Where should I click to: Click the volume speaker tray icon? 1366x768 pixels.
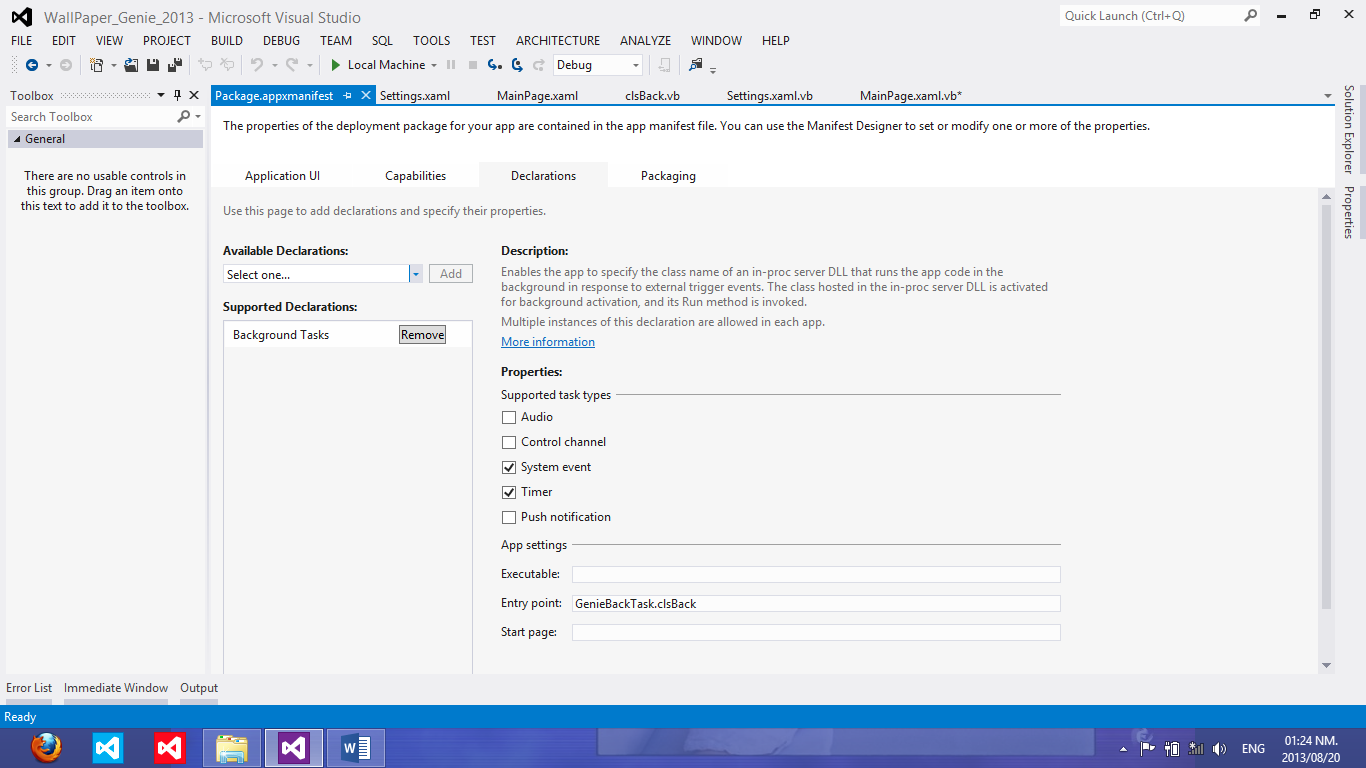point(1219,748)
